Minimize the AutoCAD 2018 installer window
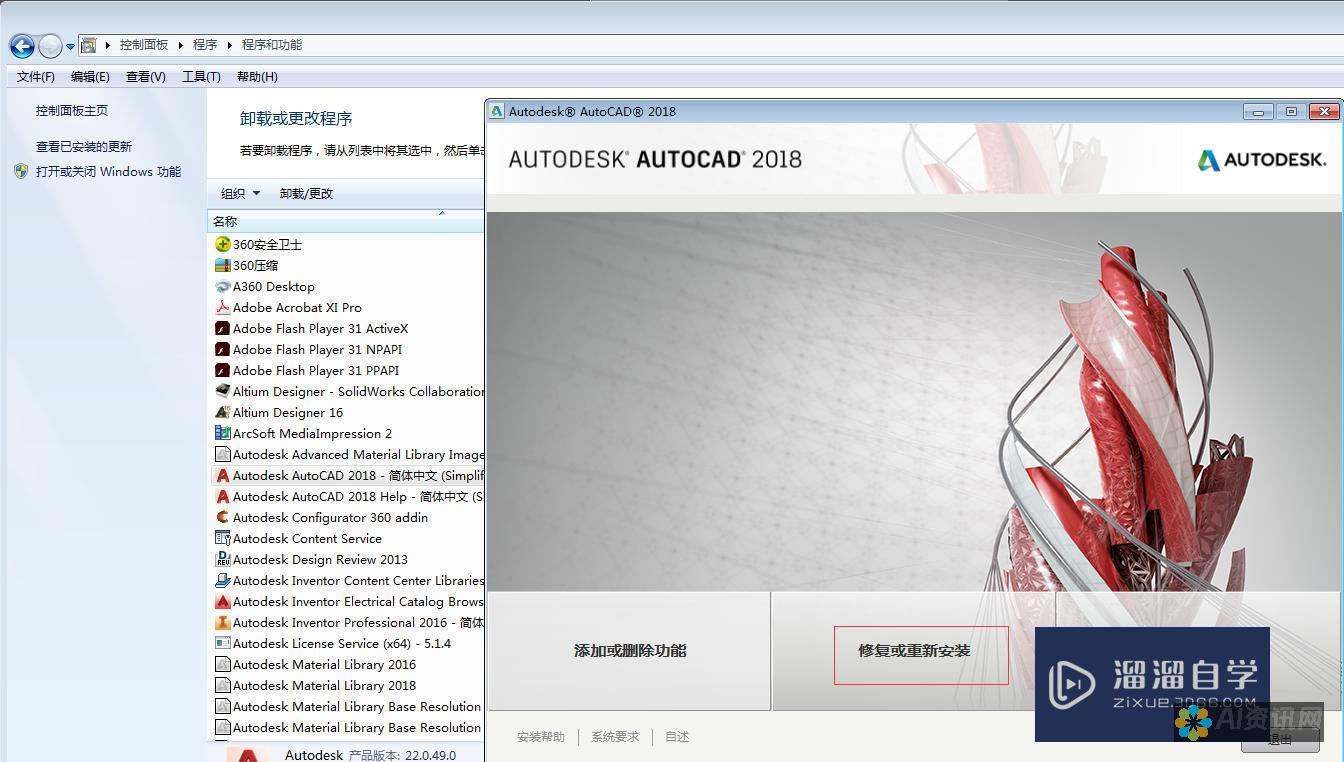 tap(1258, 111)
